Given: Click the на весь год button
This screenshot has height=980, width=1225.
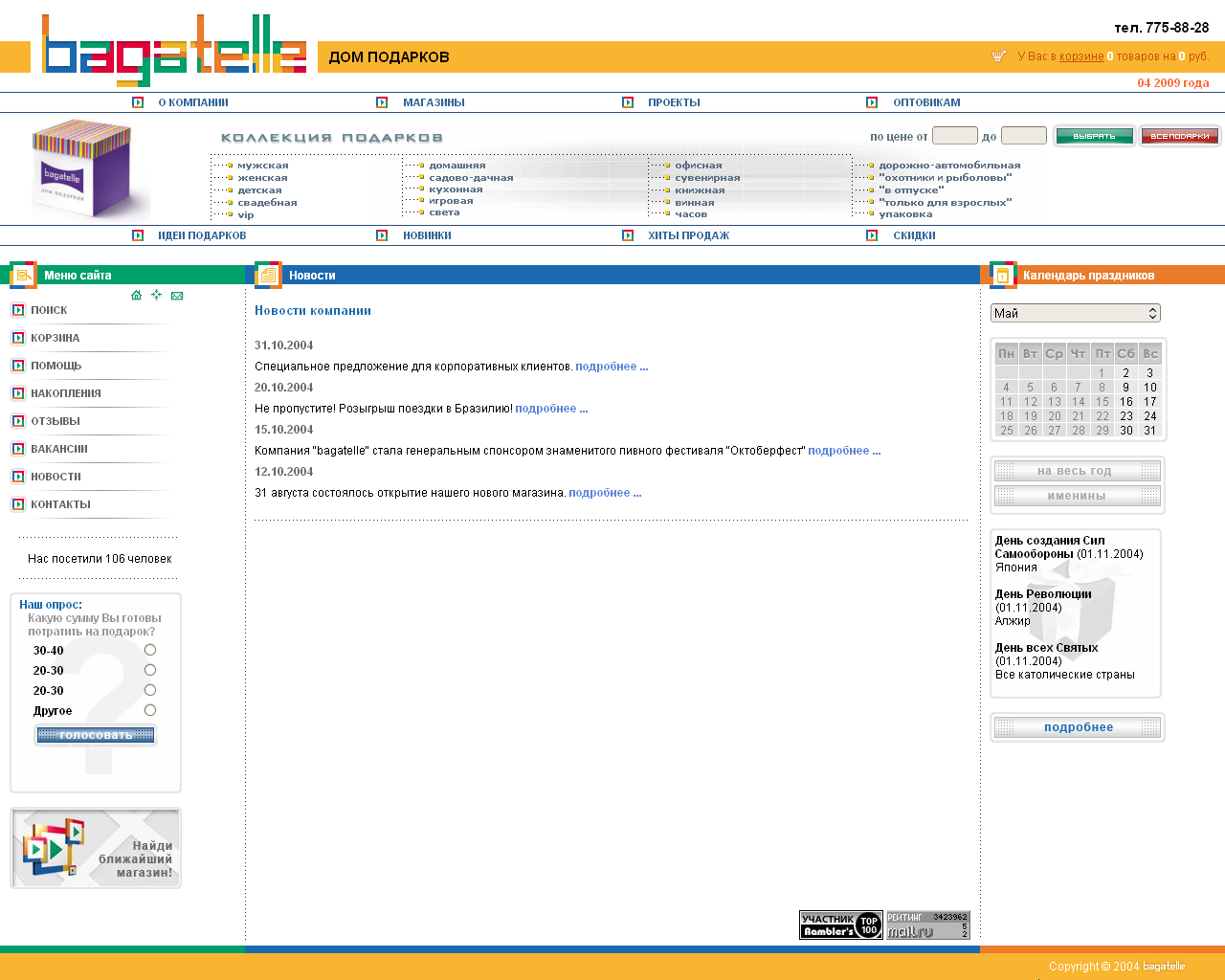Looking at the screenshot, I should tap(1077, 471).
